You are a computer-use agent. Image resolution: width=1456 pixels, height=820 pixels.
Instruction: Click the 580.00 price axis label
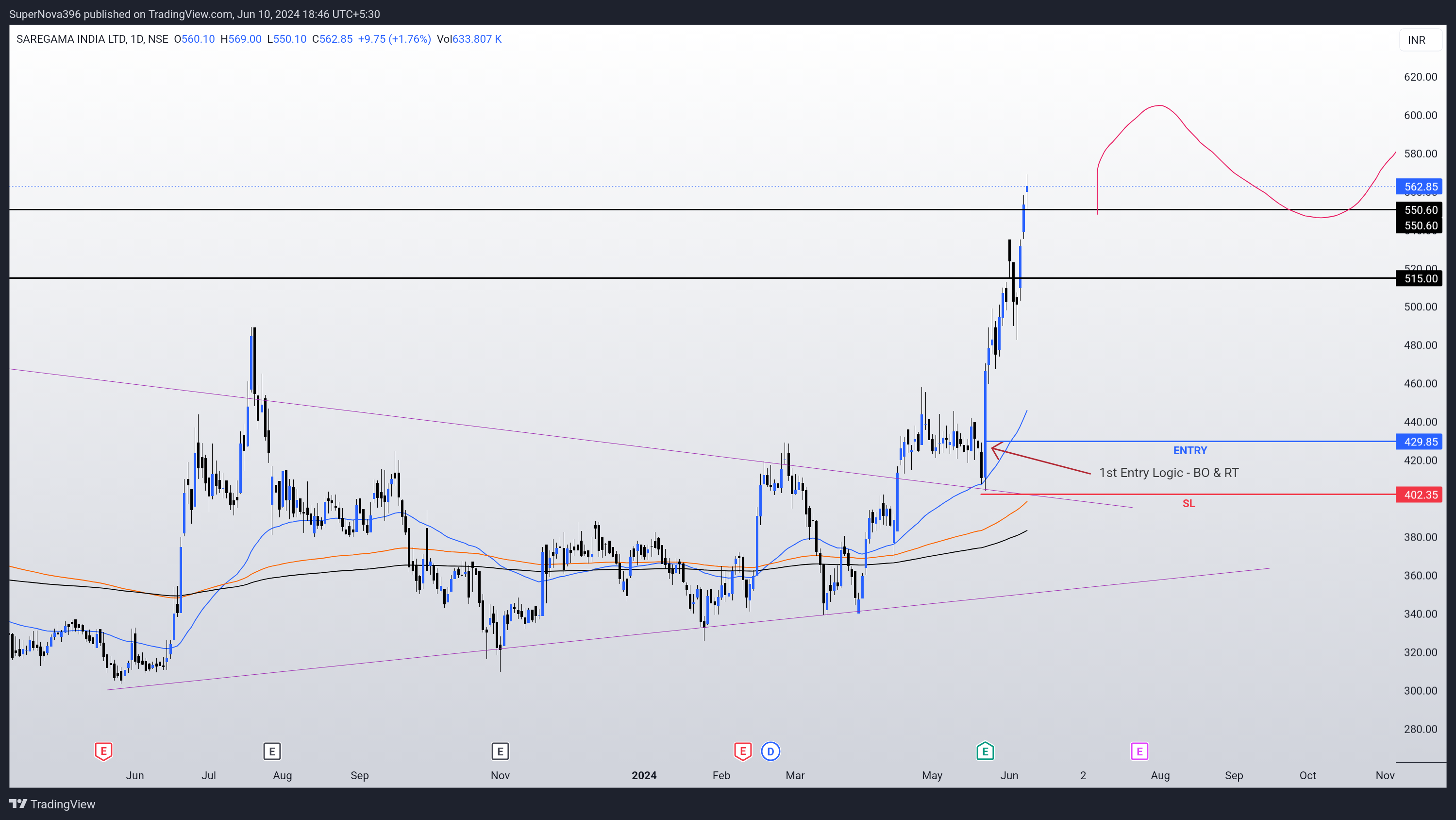pos(1421,154)
